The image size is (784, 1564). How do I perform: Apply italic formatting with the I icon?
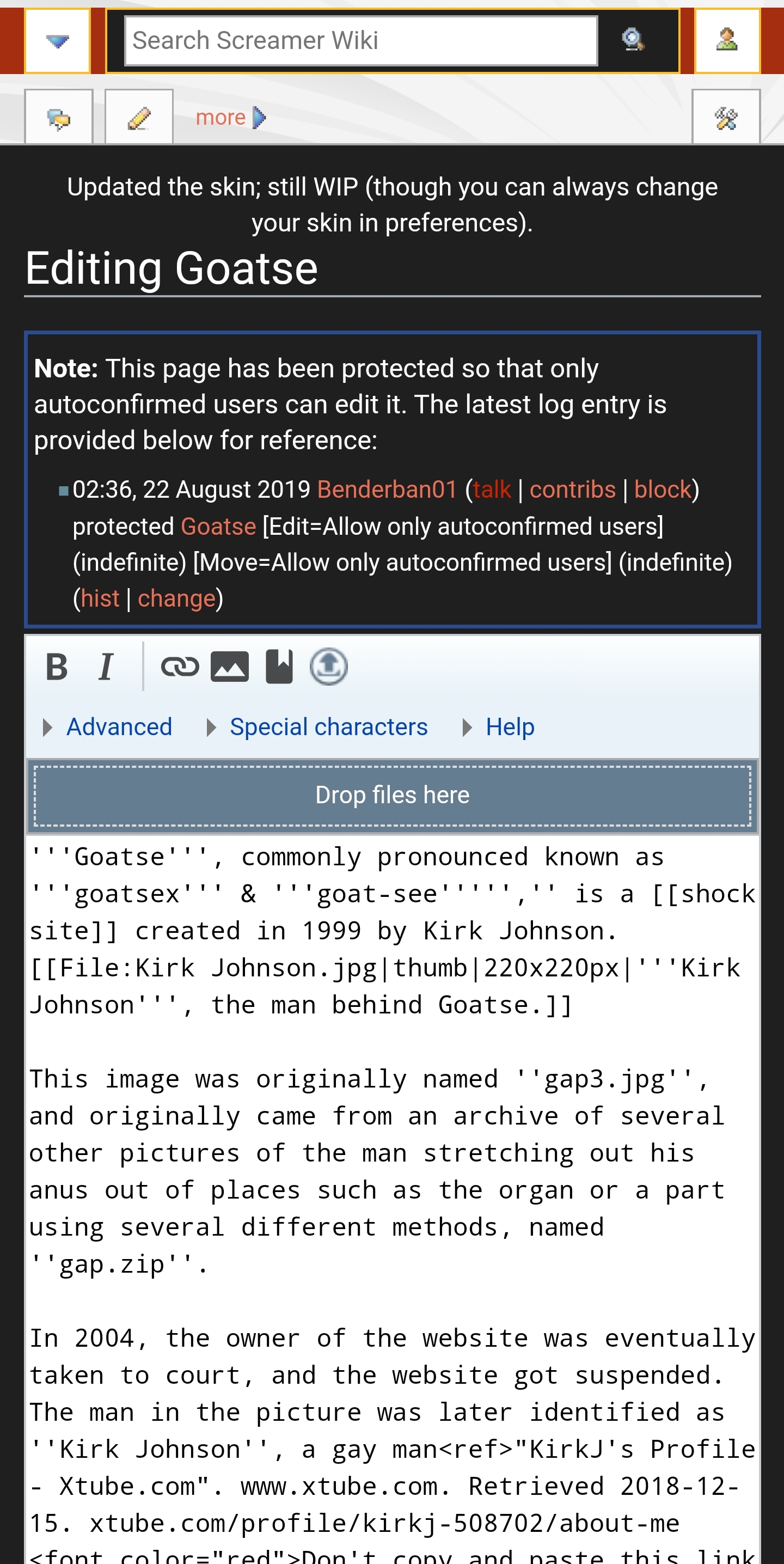(x=106, y=667)
